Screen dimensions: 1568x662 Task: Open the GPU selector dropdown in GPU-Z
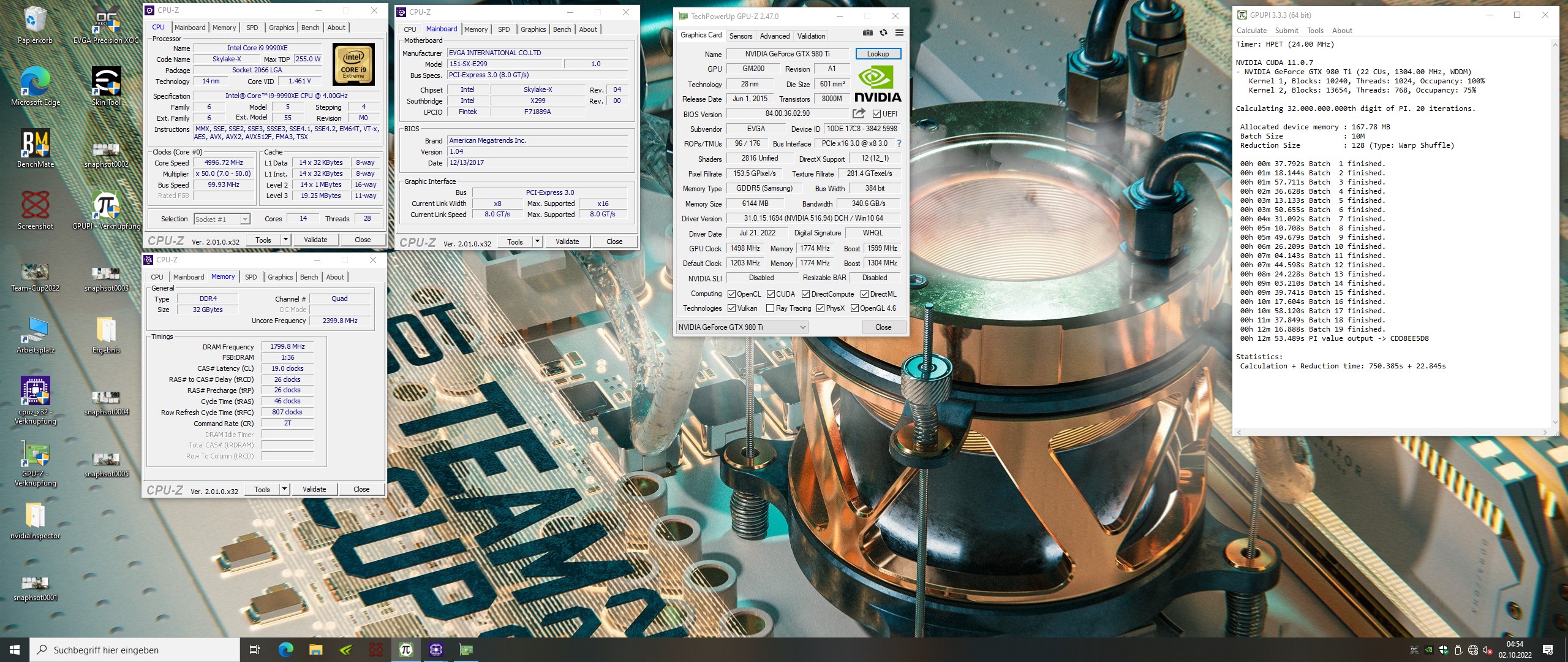pos(742,327)
